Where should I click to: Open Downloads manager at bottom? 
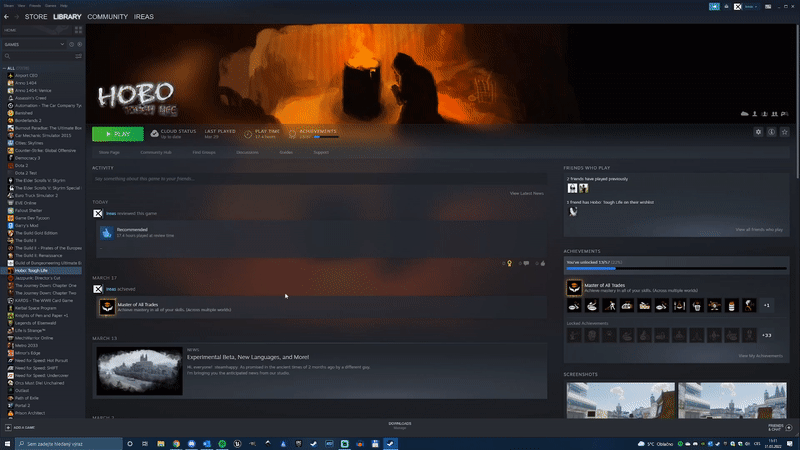400,426
